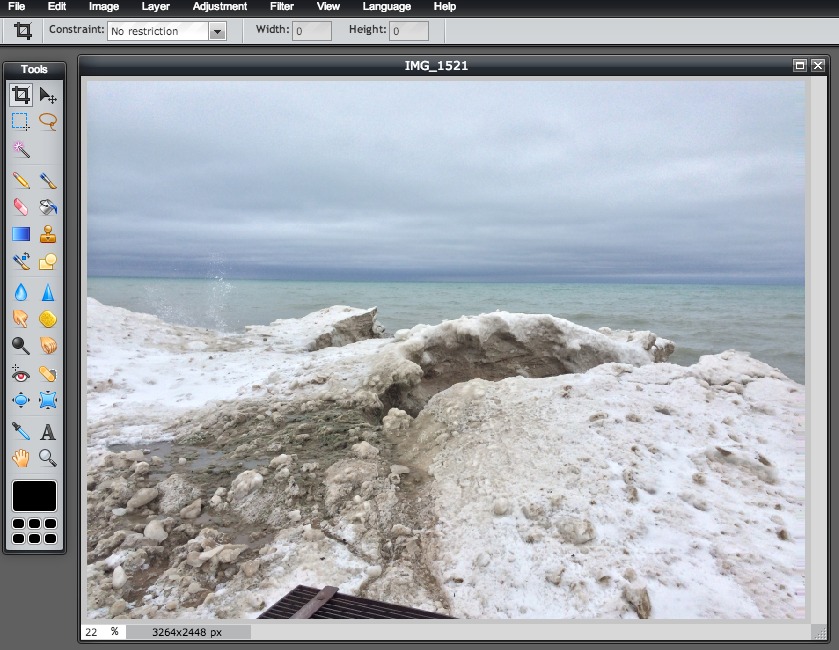The image size is (839, 650).
Task: Select the Color Replace brush tool
Action: coord(21,261)
